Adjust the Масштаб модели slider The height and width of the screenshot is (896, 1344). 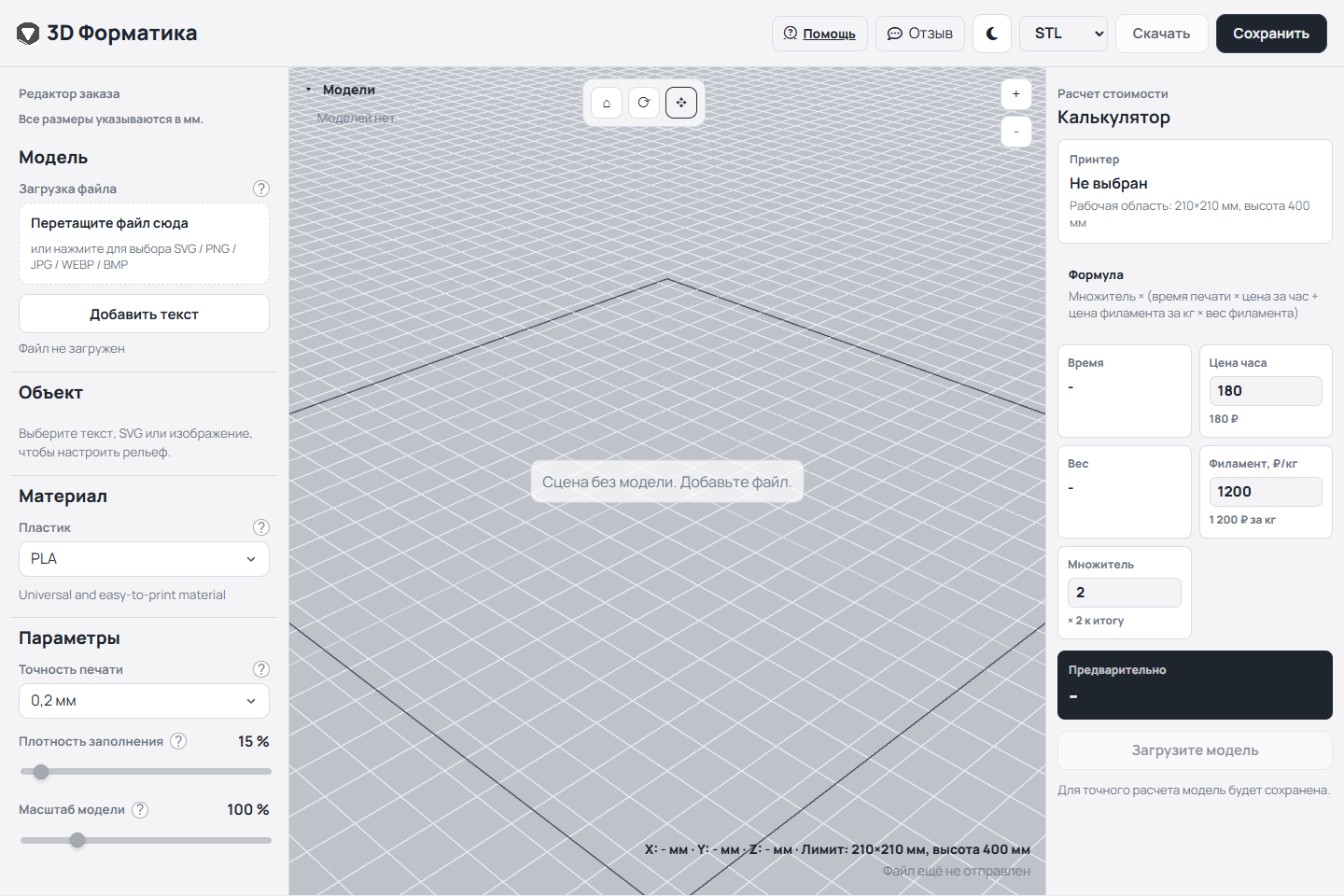146,840
